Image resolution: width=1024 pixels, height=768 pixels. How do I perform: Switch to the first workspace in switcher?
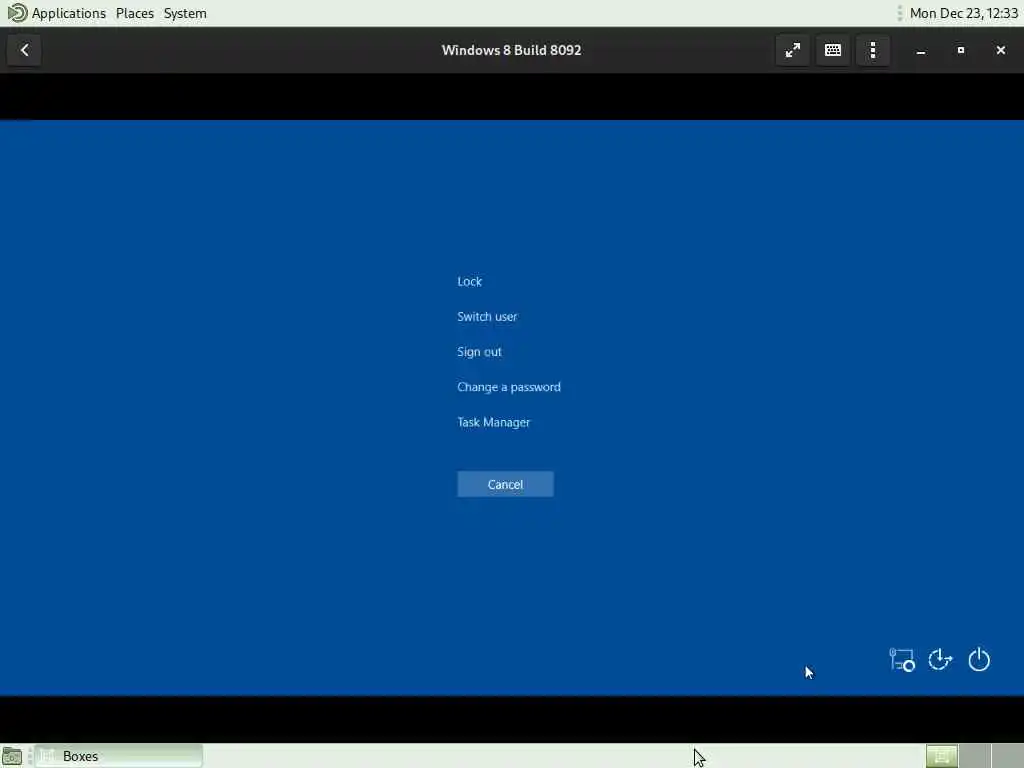tap(942, 756)
